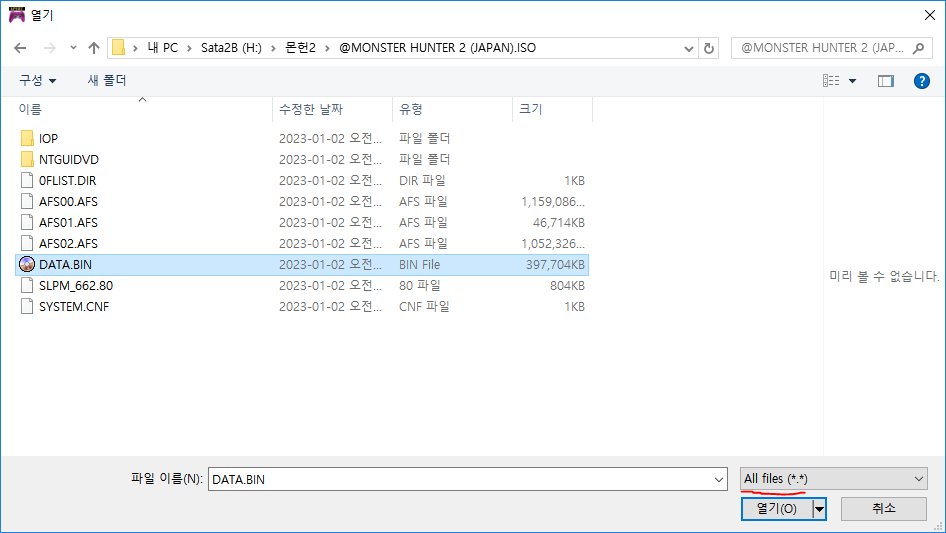Change view layout icon
Viewport: 946px width, 533px height.
pos(831,80)
